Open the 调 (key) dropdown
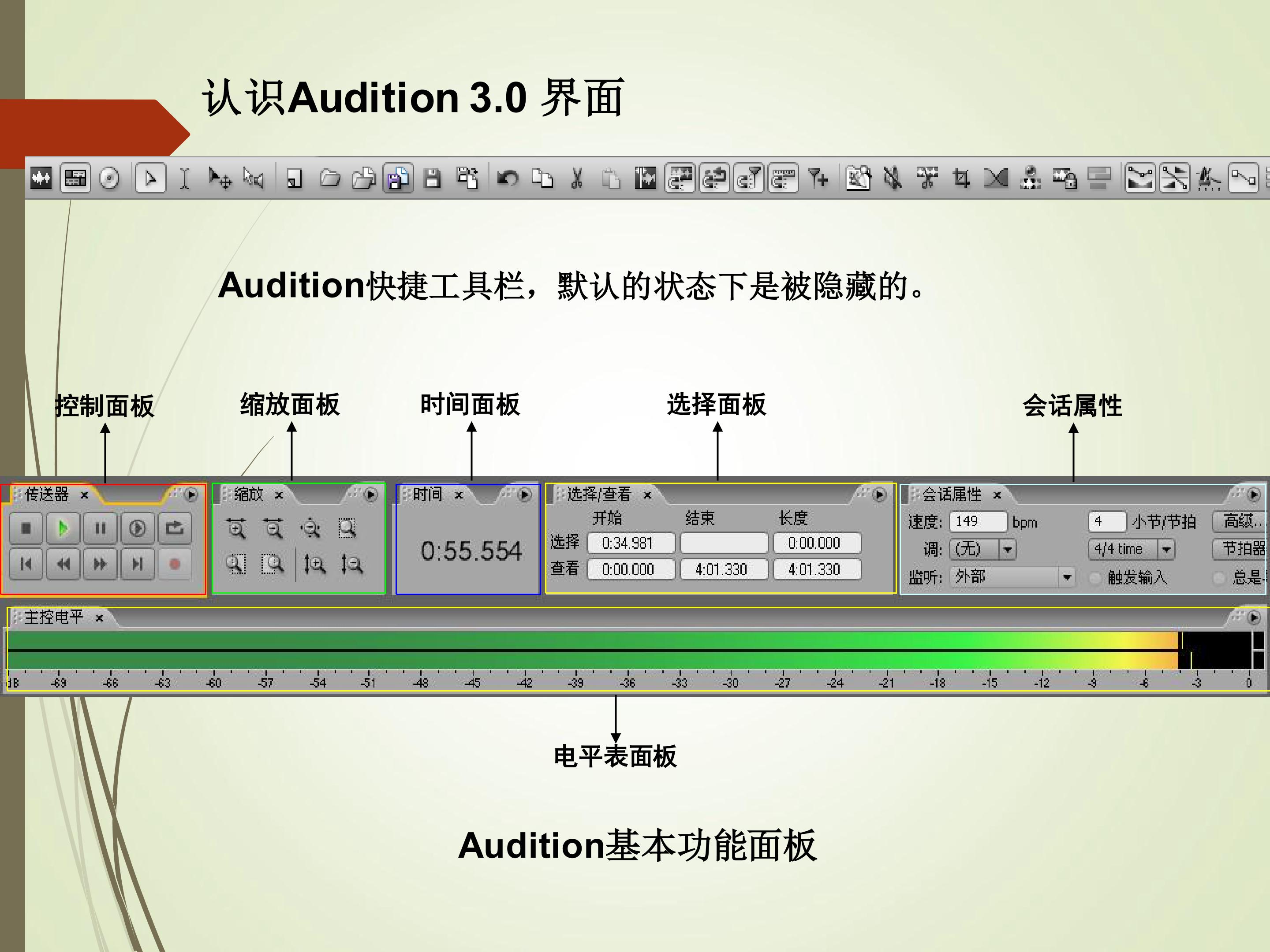The height and width of the screenshot is (952, 1270). (982, 549)
